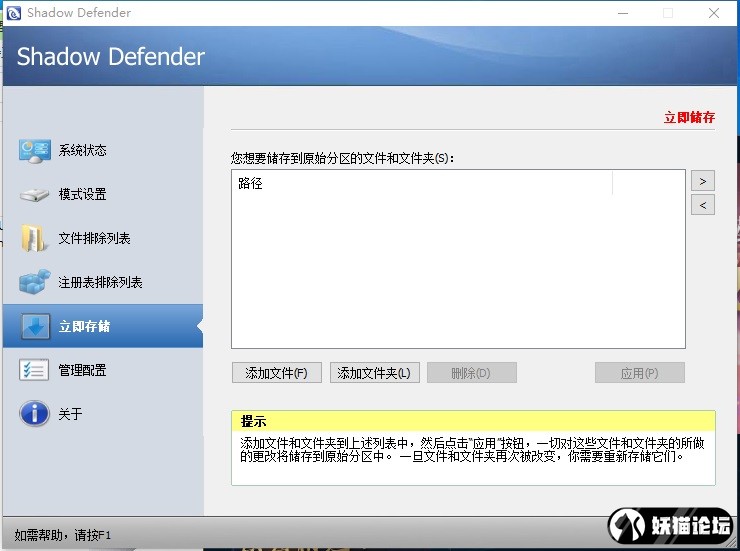Click the File Exclusion List folder icon

[34, 238]
